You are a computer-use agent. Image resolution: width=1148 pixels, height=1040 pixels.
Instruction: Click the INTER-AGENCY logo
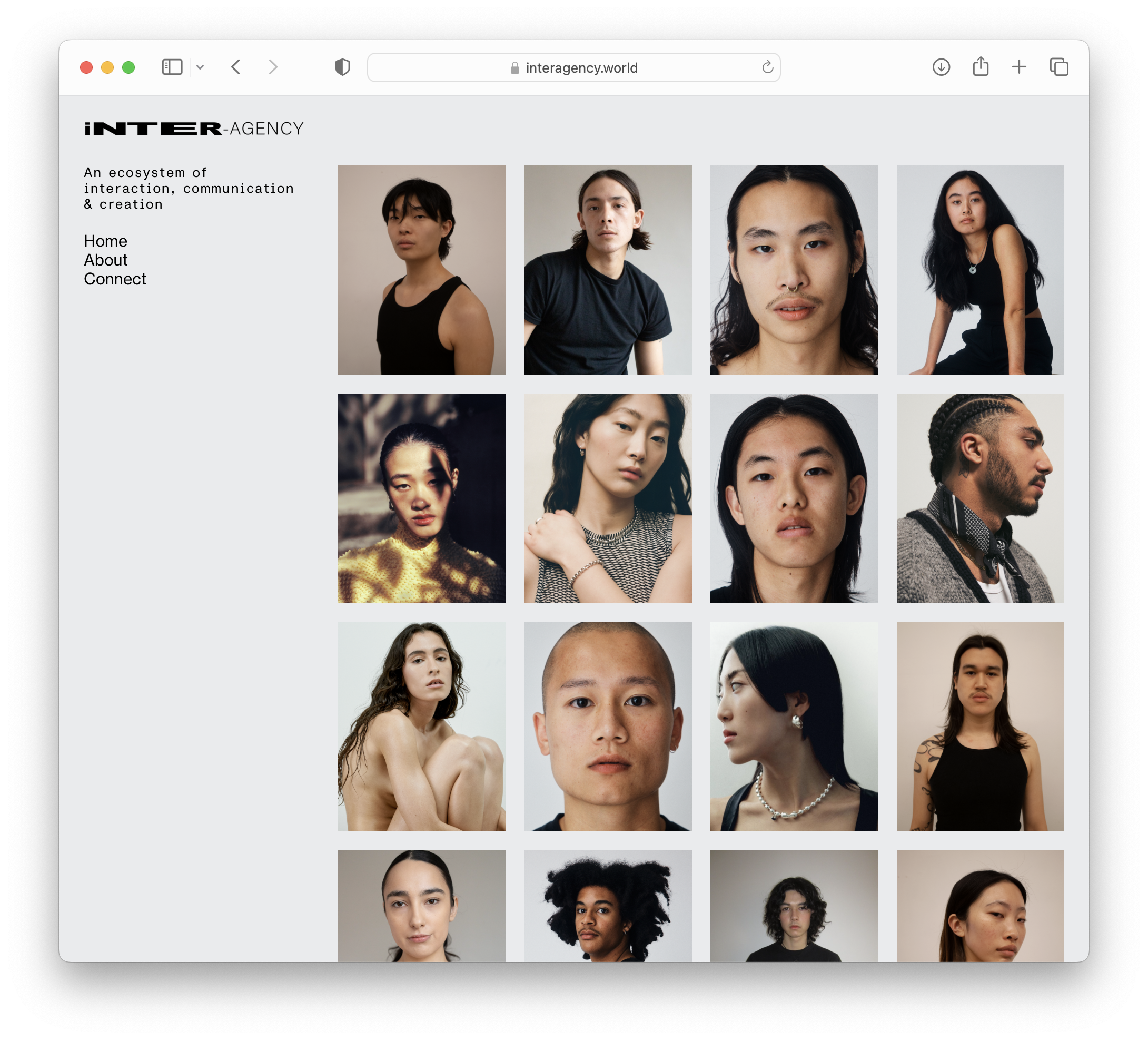click(194, 129)
